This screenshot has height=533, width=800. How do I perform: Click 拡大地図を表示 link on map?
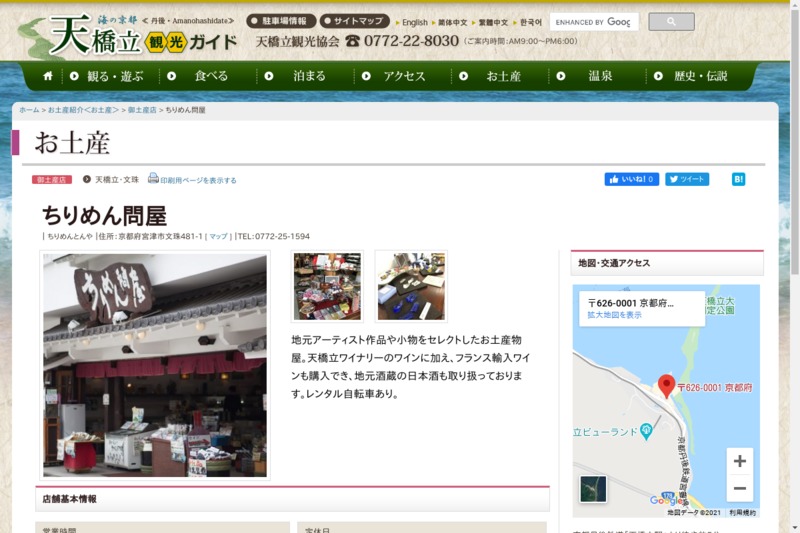coord(615,315)
